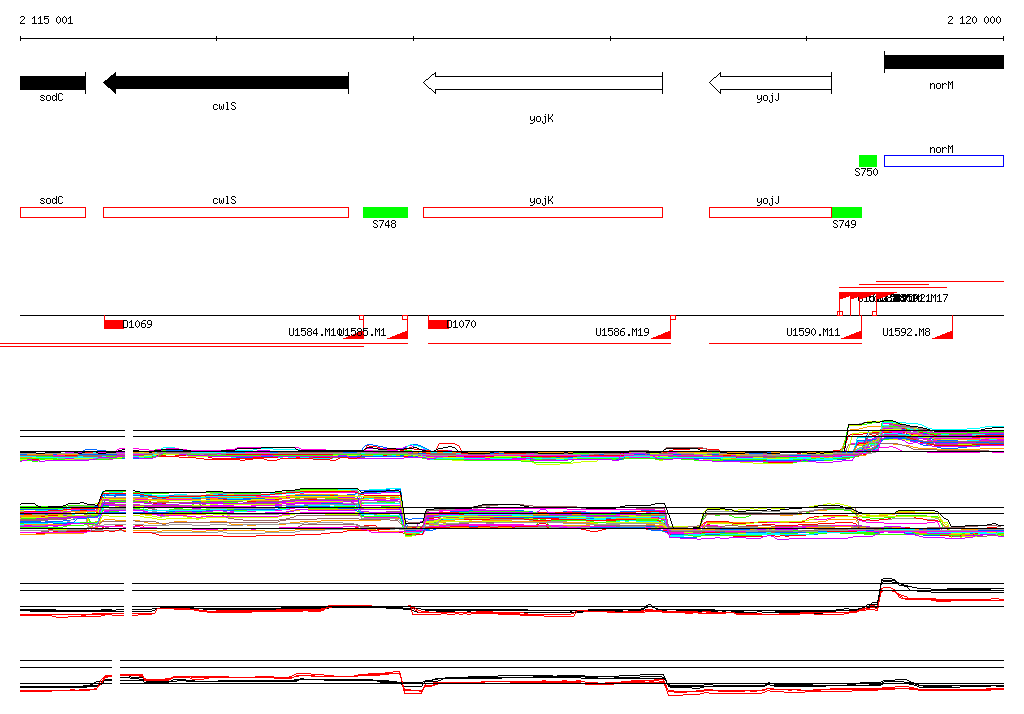Select the black cwlS gene arrow
This screenshot has width=1024, height=714.
[226, 82]
